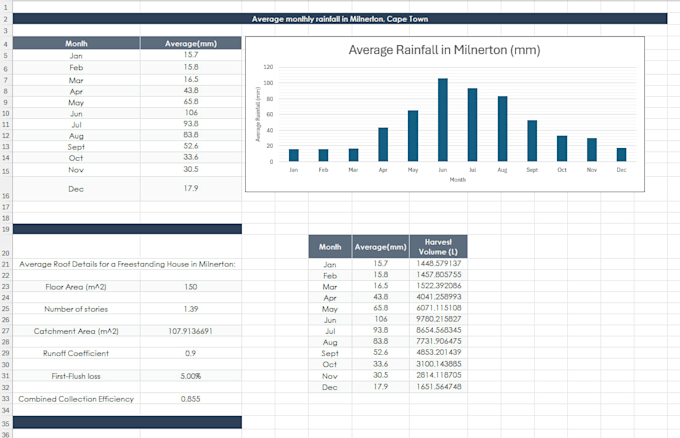
Task: Click the vertical axis title 'Average Rainfall (mm)'
Action: click(258, 114)
